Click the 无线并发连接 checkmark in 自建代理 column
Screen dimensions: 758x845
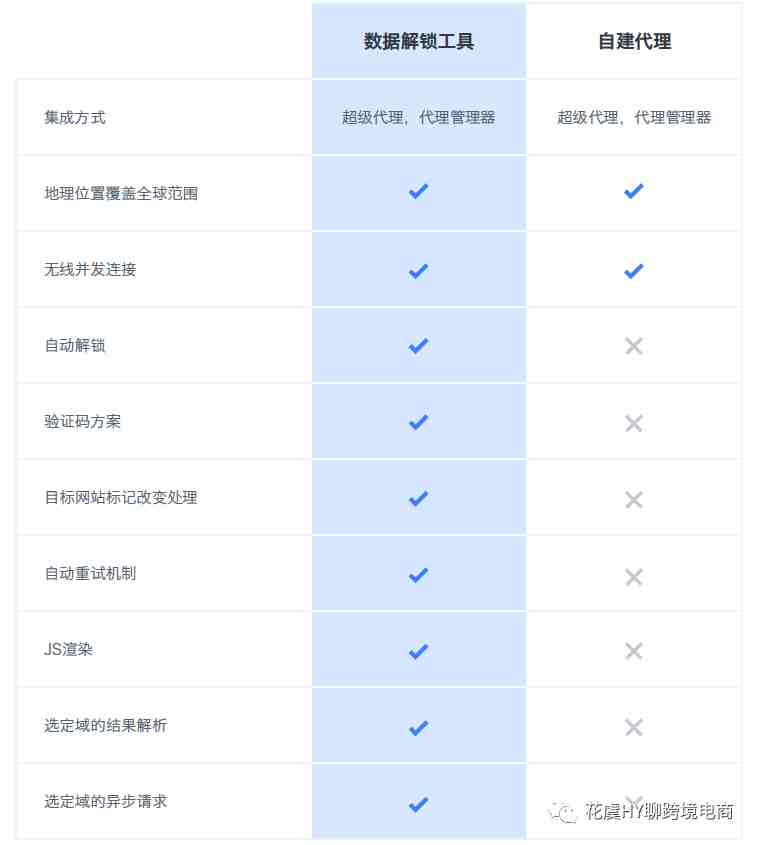click(634, 271)
